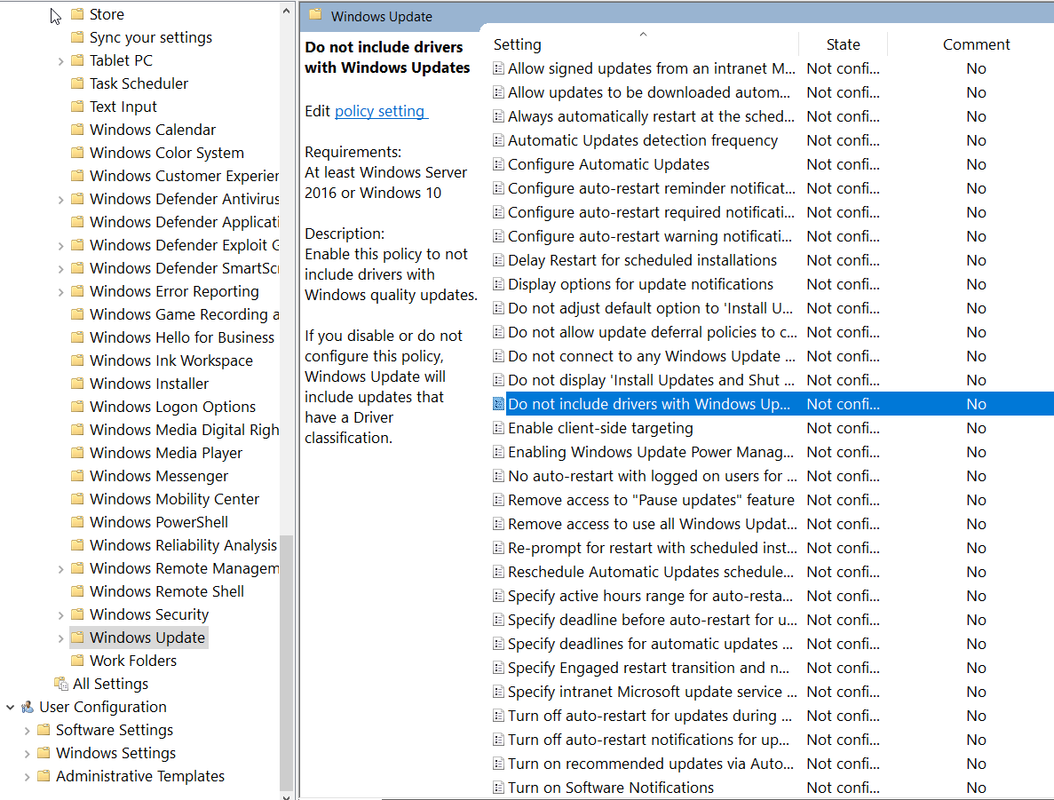Select Windows Hello for Business folder

[x=182, y=337]
